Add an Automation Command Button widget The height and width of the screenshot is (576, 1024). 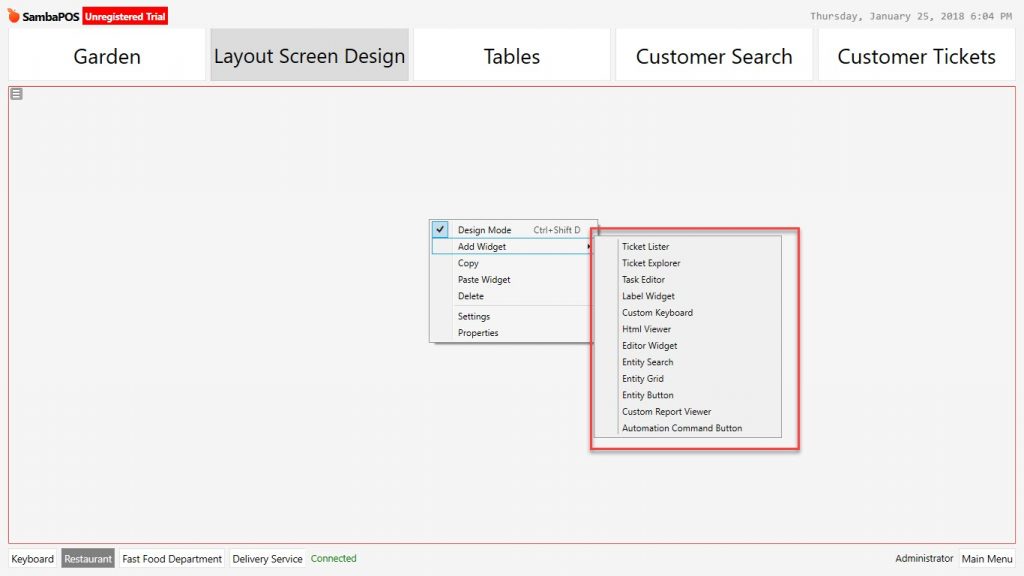click(682, 428)
